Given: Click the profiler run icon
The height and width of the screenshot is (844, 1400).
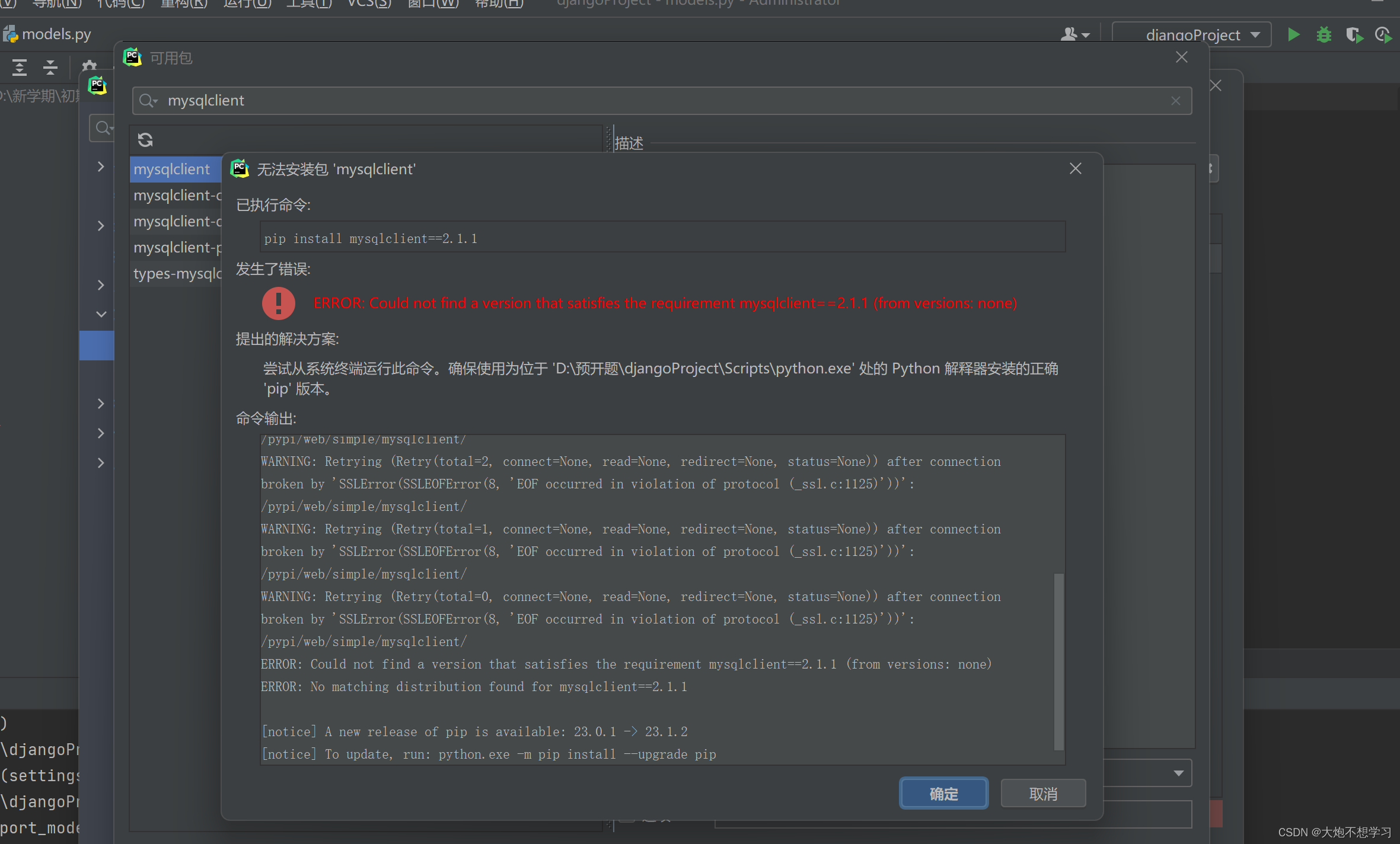Looking at the screenshot, I should coord(1383,35).
